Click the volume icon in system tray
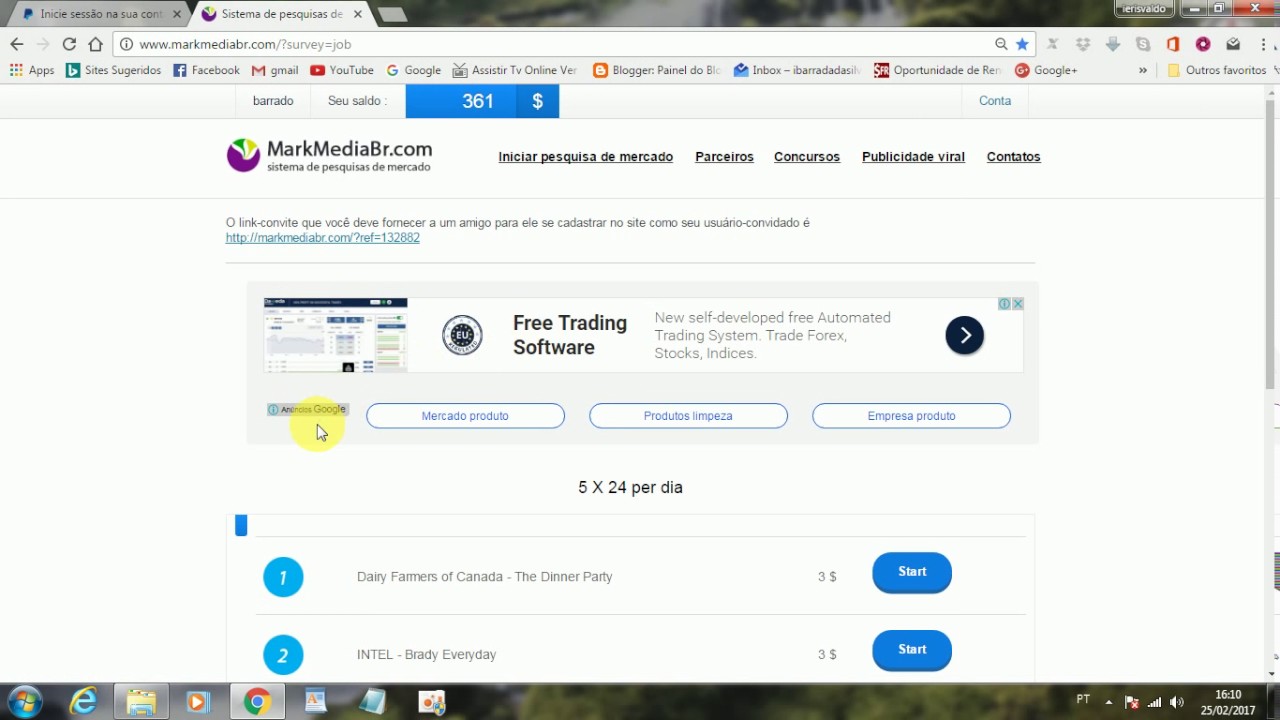1280x720 pixels. point(1177,702)
